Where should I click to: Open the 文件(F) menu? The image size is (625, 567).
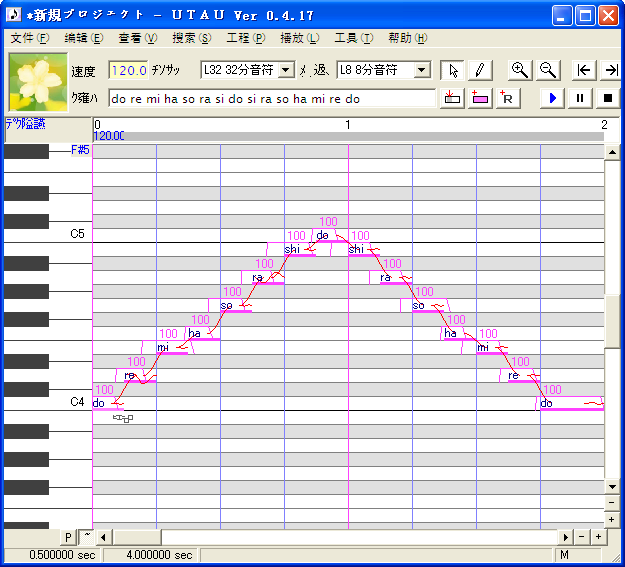pos(29,38)
